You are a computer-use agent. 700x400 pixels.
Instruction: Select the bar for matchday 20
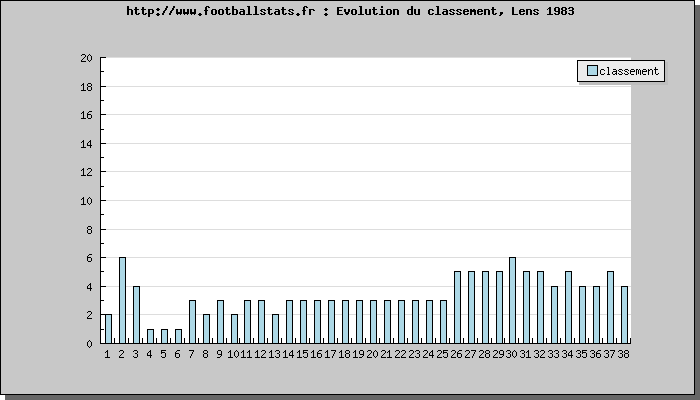click(373, 322)
